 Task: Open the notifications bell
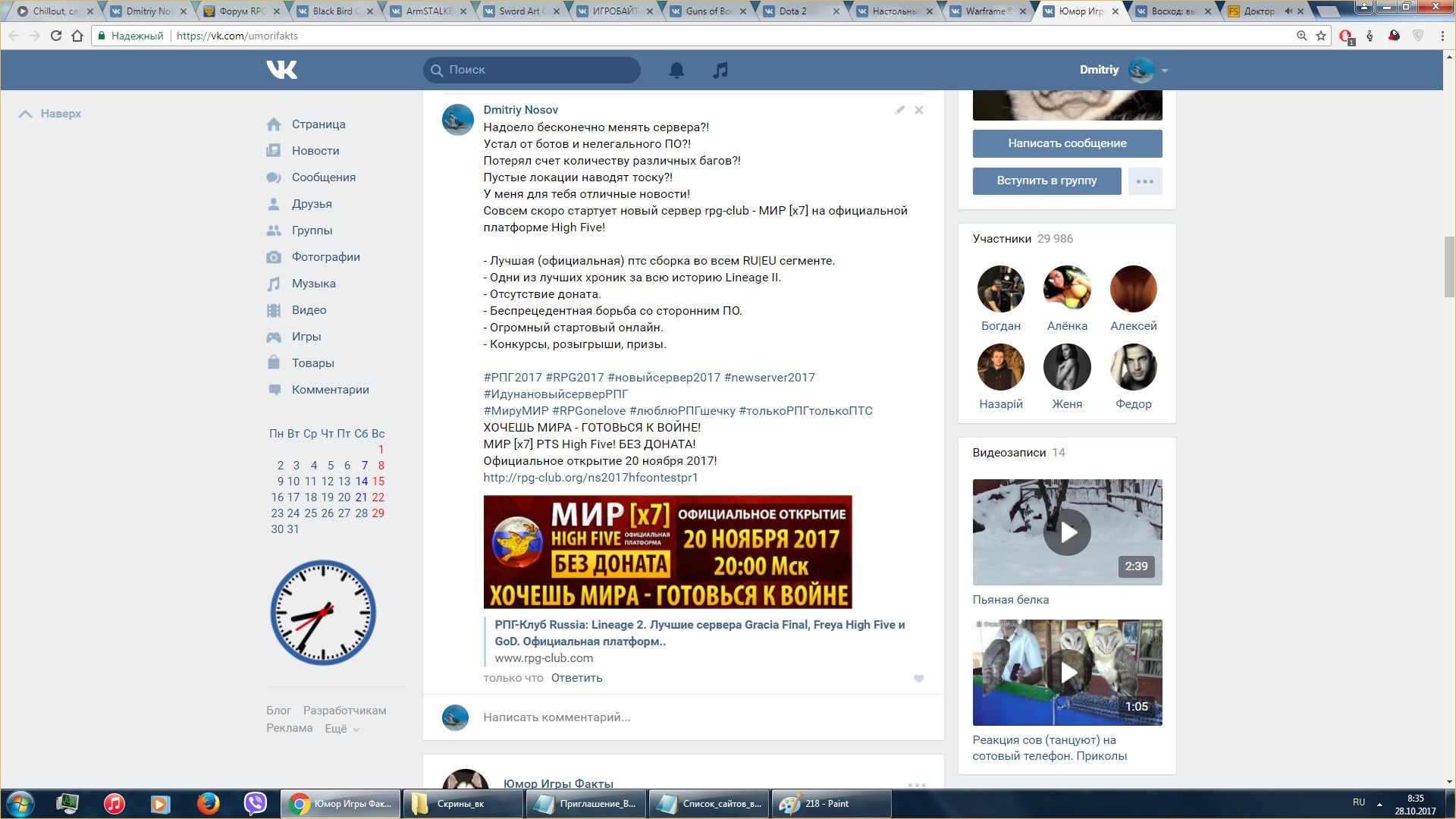click(676, 70)
